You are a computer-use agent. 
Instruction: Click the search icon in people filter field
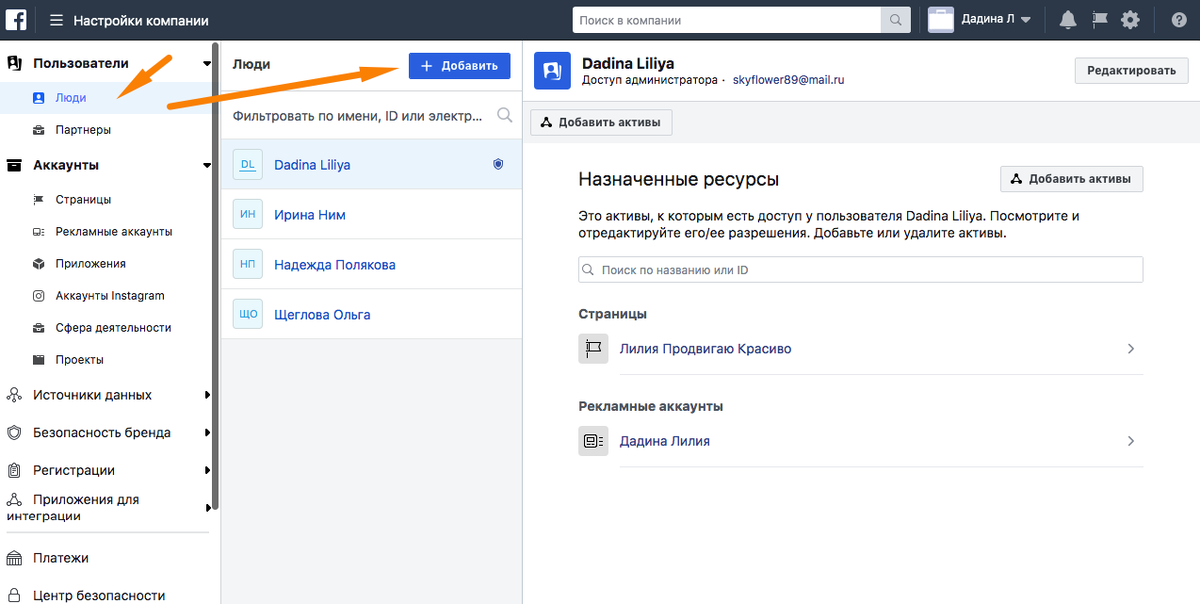tap(504, 115)
